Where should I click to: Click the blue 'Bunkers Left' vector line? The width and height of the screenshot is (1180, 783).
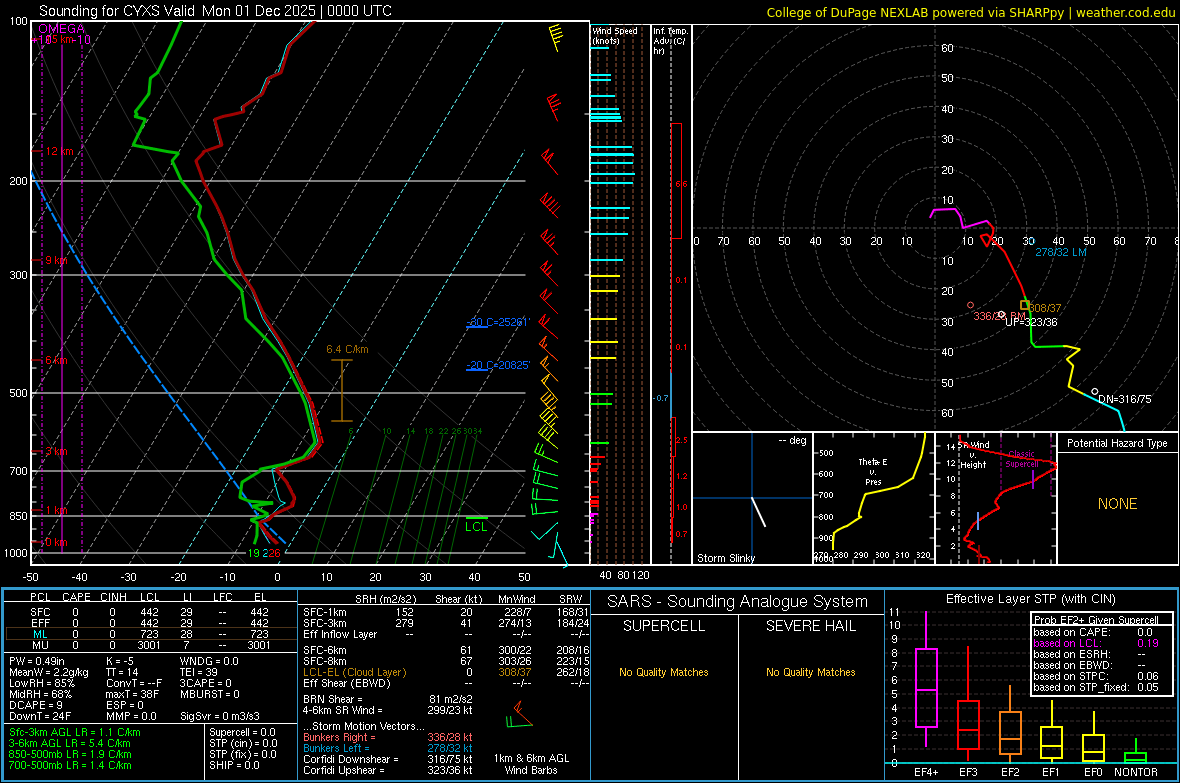[388, 748]
